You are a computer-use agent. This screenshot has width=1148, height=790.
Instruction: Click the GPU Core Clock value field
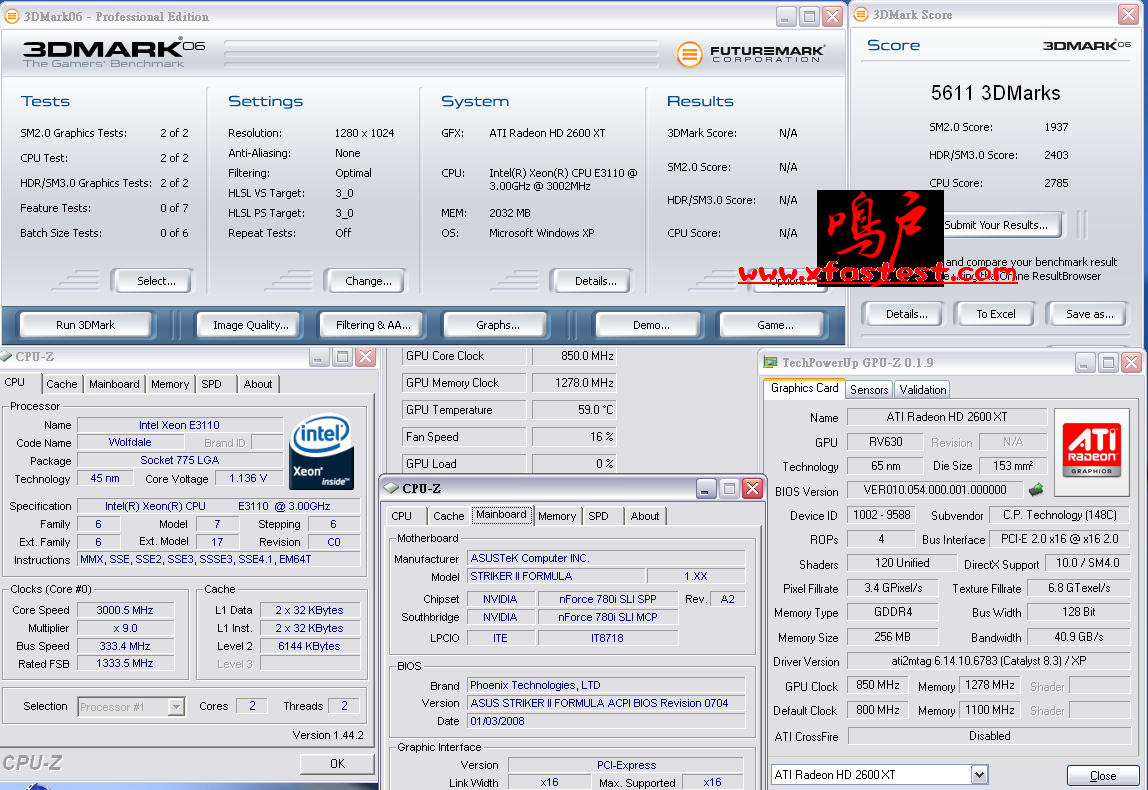573,356
